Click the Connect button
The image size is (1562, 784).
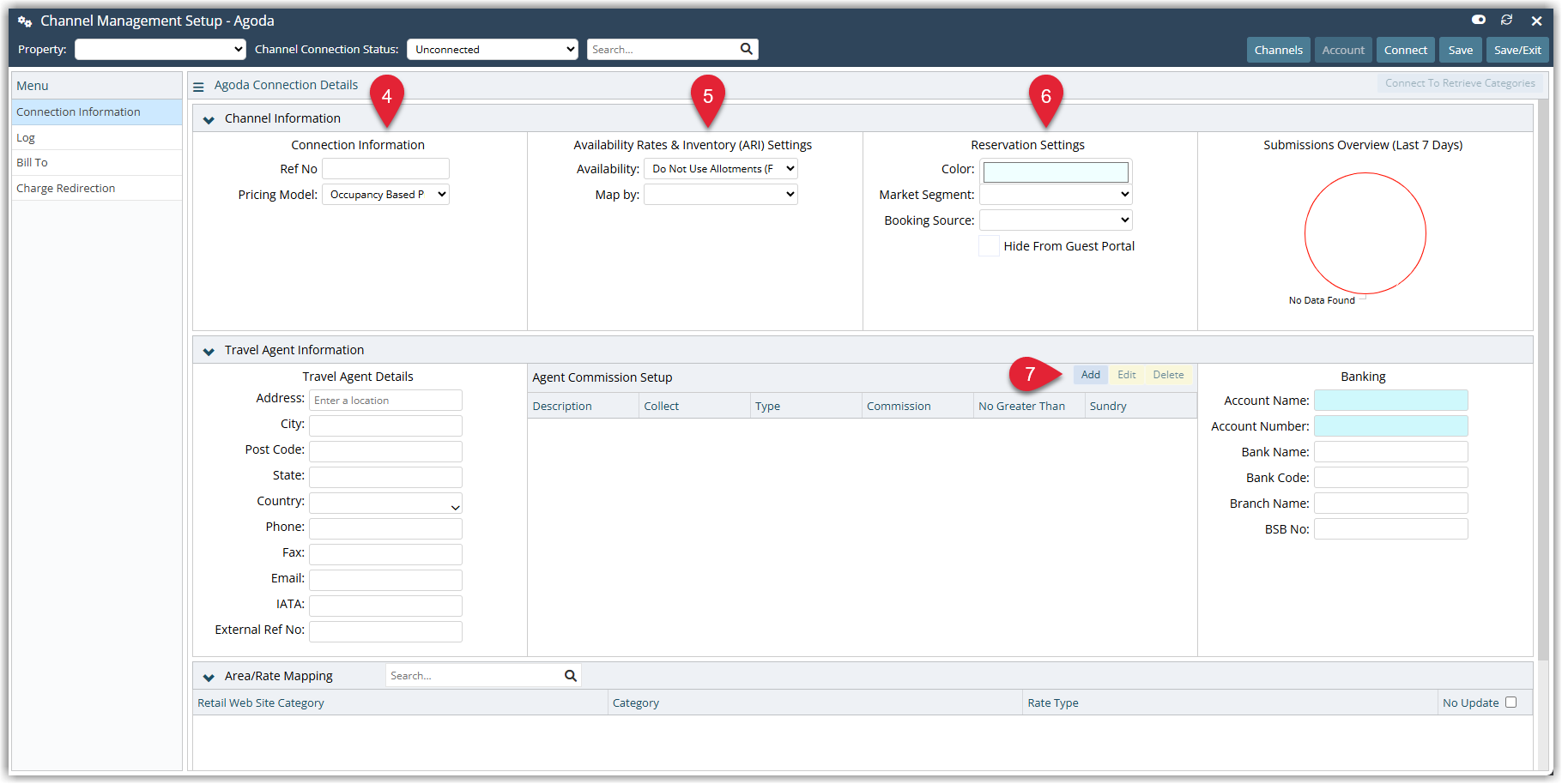point(1406,50)
